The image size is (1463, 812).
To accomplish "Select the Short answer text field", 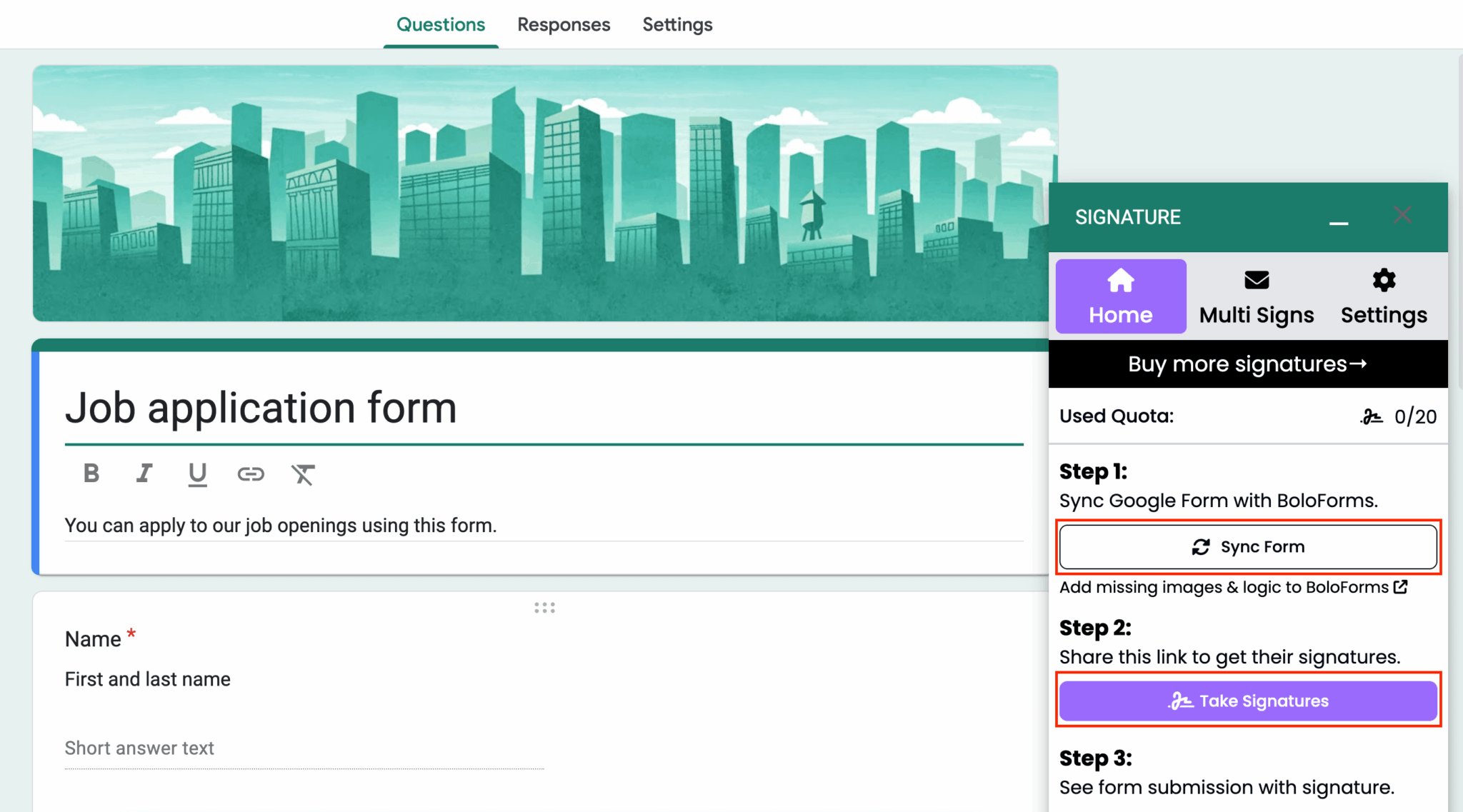I will coord(139,748).
